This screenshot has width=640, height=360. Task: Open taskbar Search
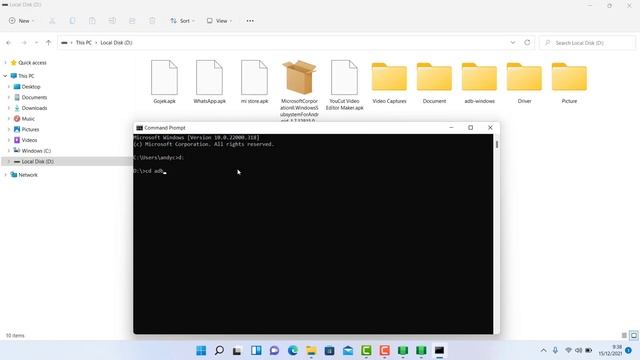[x=219, y=351]
